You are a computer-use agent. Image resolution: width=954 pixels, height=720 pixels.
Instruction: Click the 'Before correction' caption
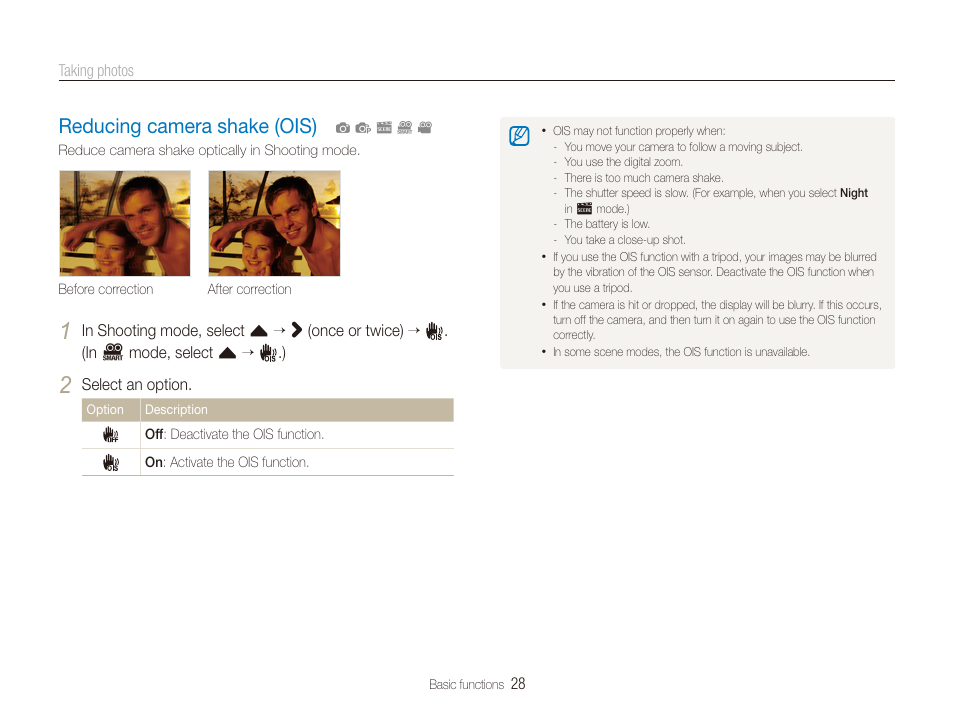(106, 290)
